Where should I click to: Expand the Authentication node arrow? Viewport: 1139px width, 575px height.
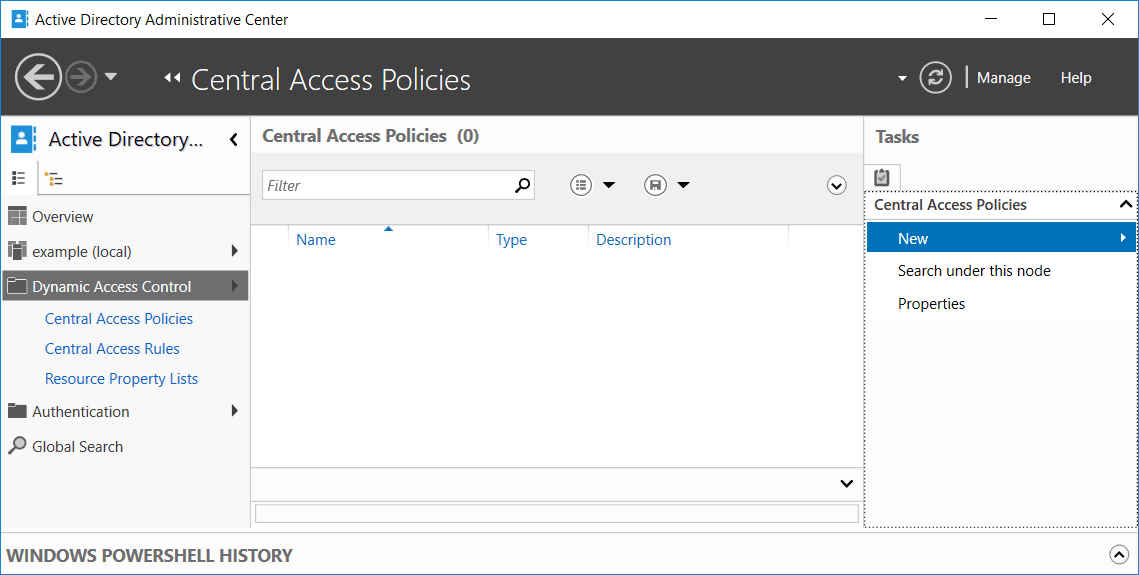coord(235,411)
